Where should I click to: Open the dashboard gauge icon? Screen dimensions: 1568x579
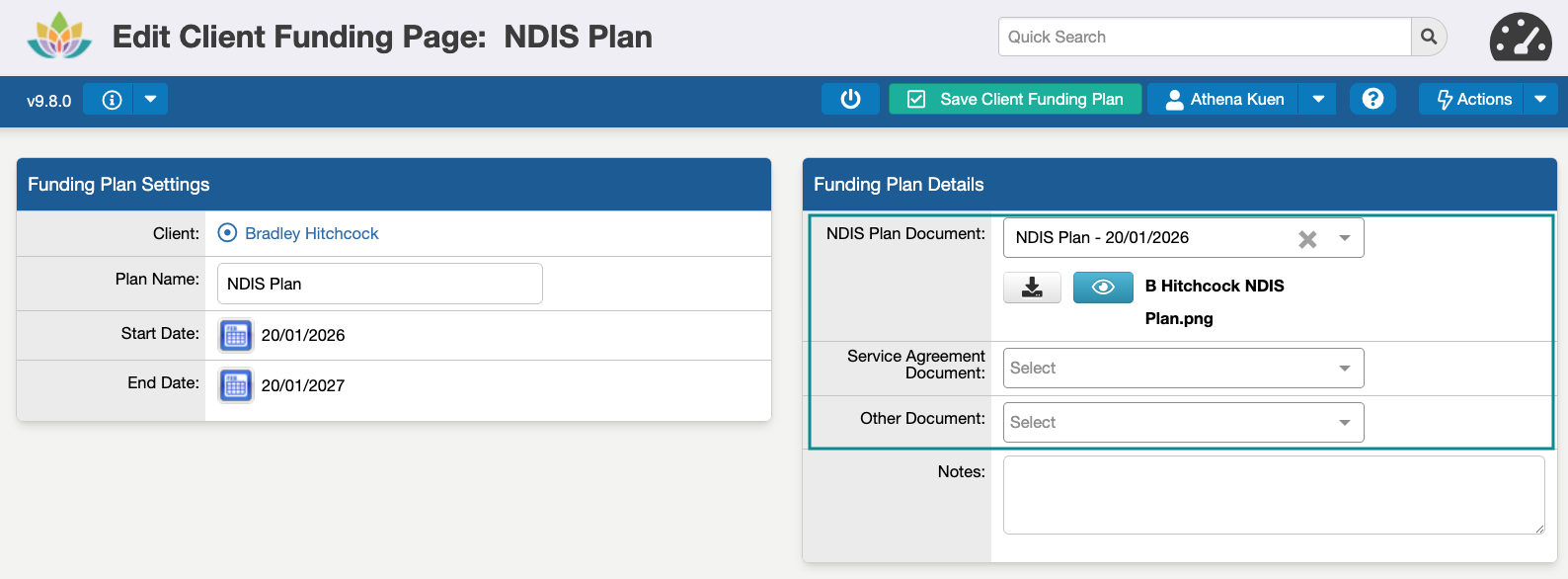pyautogui.click(x=1521, y=37)
